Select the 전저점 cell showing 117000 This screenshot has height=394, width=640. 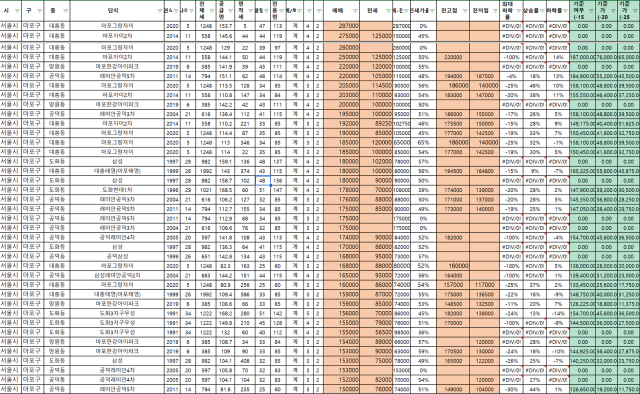484,285
